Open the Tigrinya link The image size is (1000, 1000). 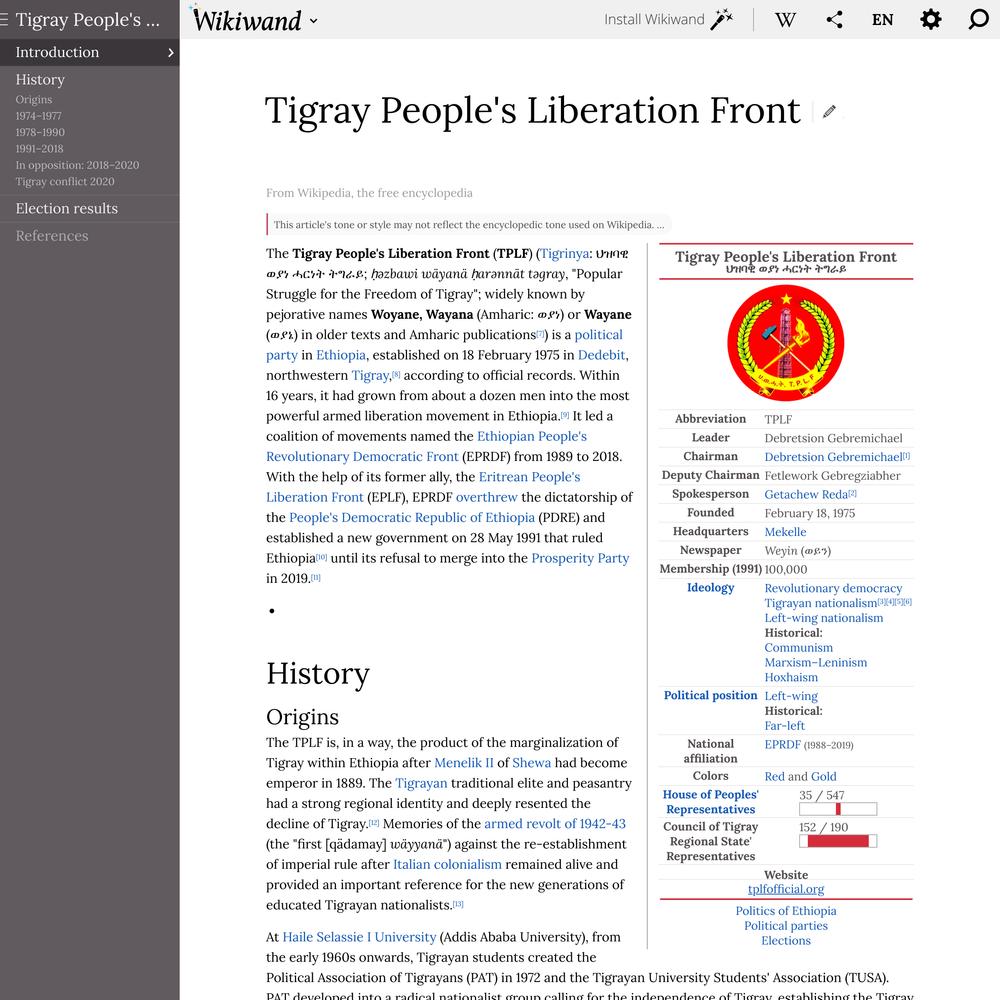point(564,253)
